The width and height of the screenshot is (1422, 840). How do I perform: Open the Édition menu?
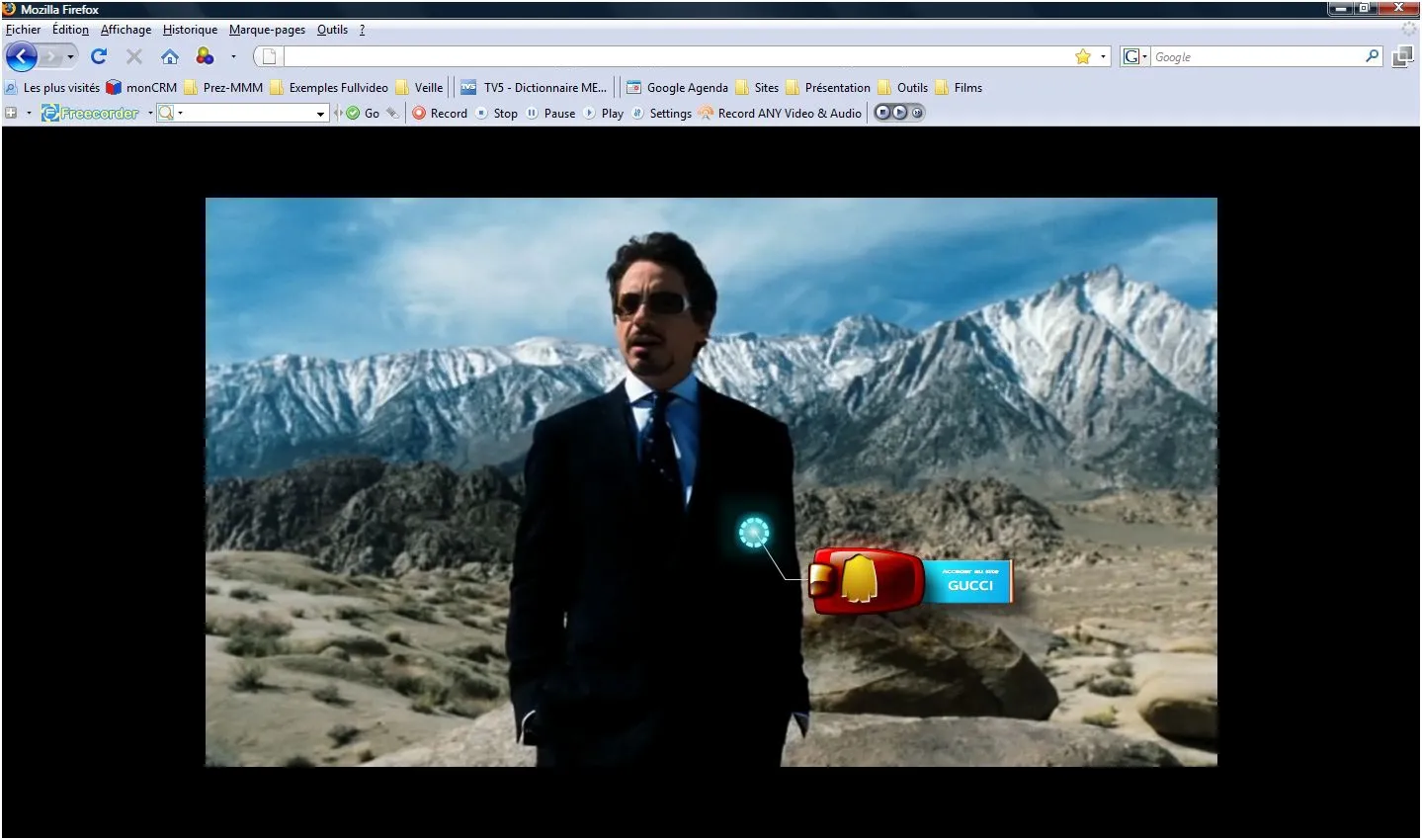pos(70,30)
